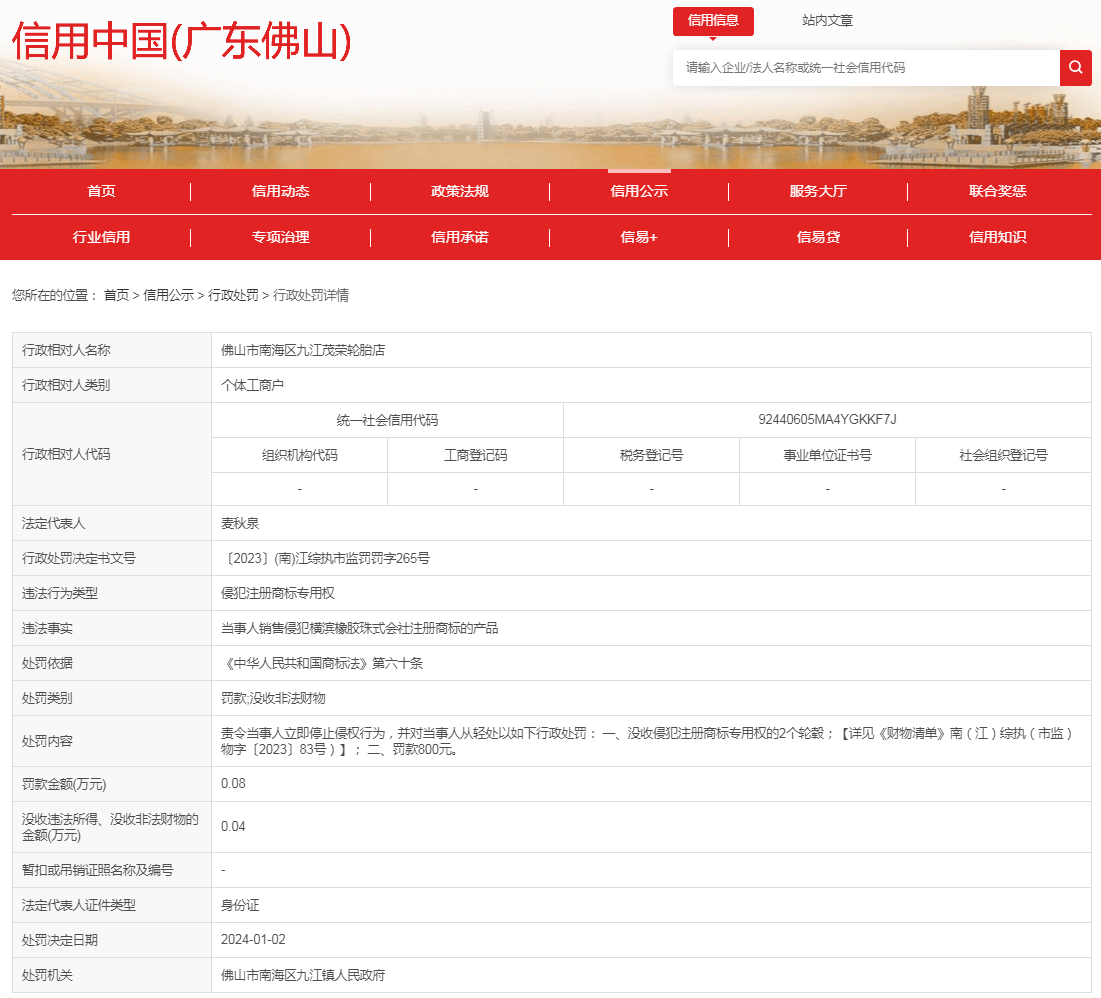Viewport: 1101px width, 998px height.
Task: Click the 信用公示 breadcrumb link
Action: coord(168,296)
